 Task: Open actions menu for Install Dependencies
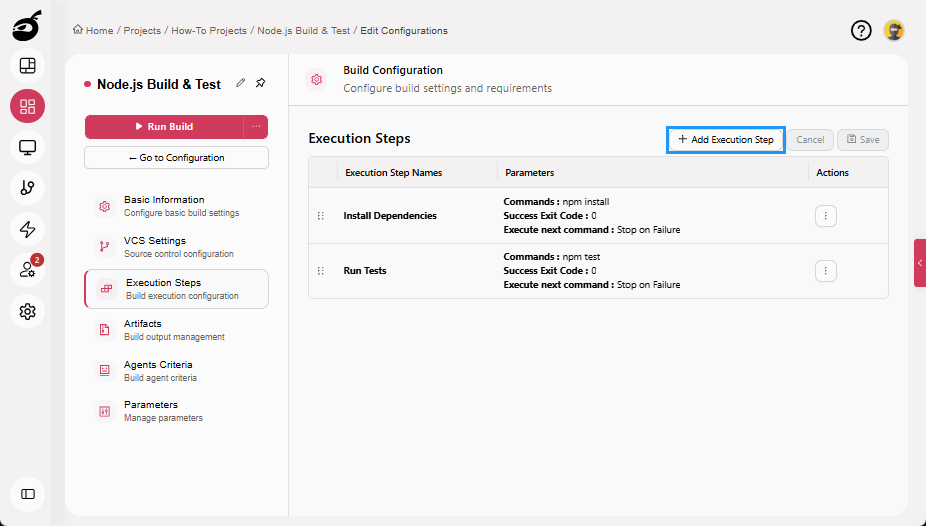[x=826, y=215]
